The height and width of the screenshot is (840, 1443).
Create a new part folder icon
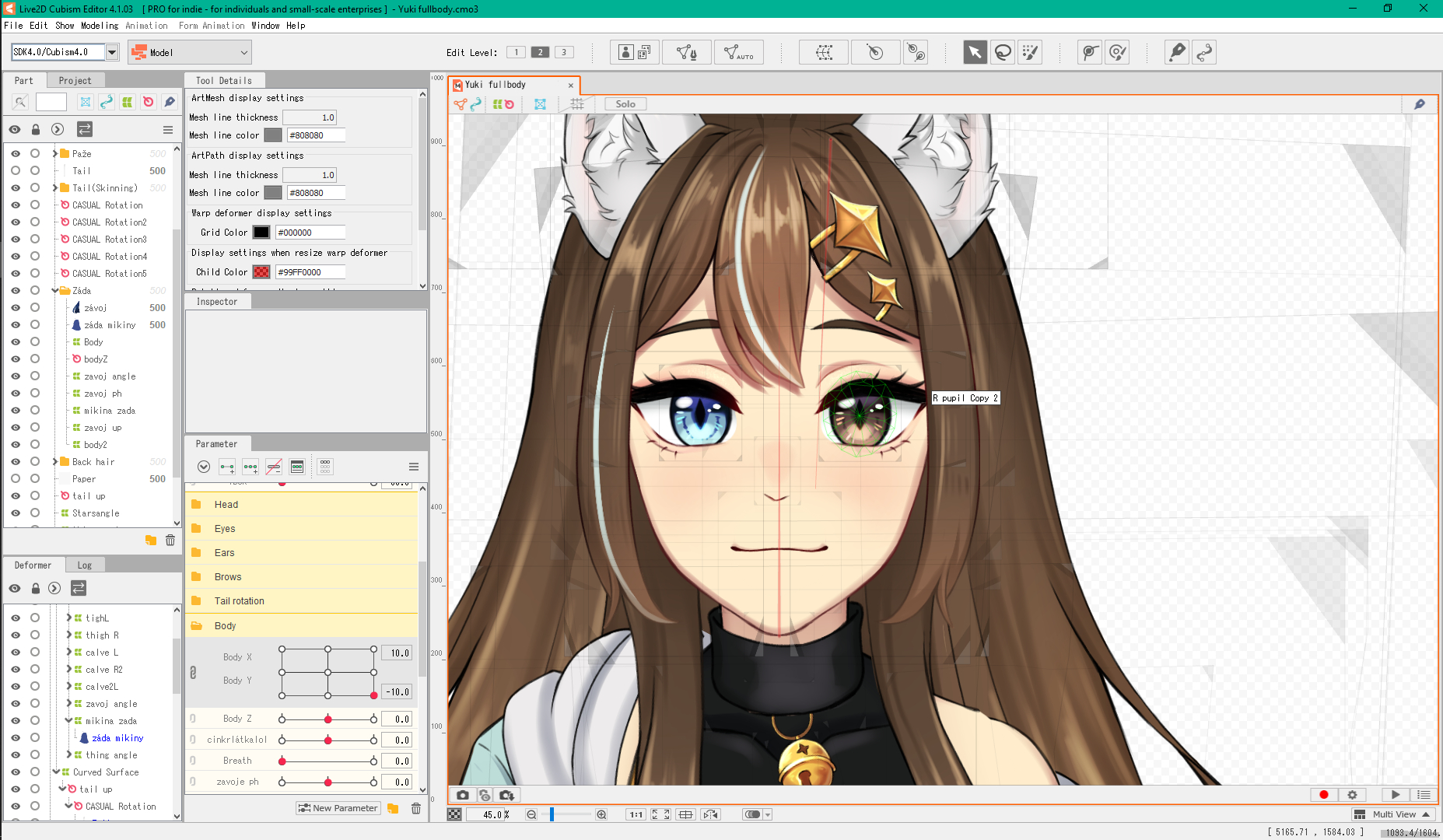[x=151, y=540]
